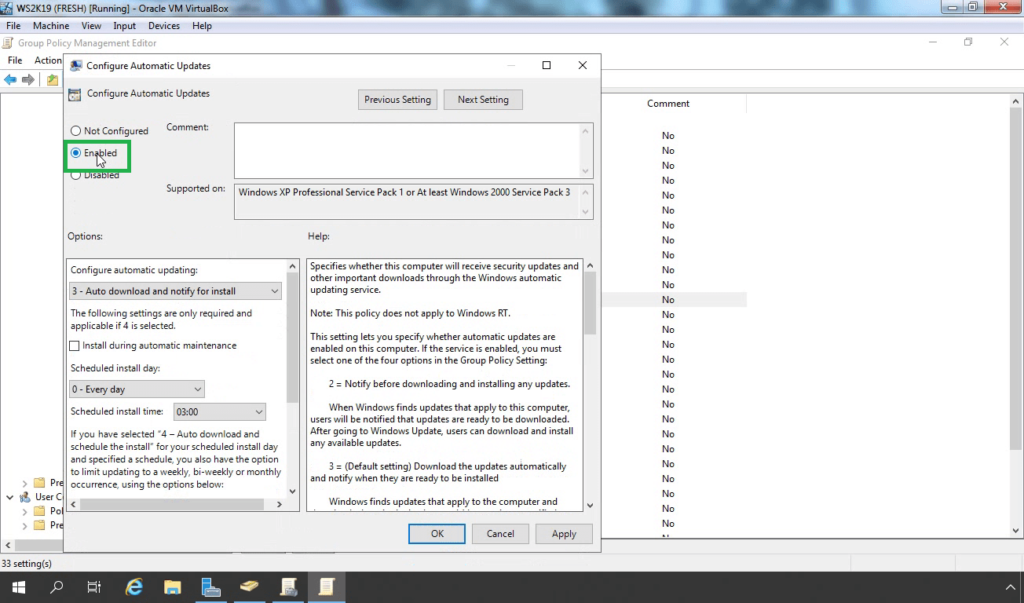Open the VirtualBox View menu

(x=91, y=25)
